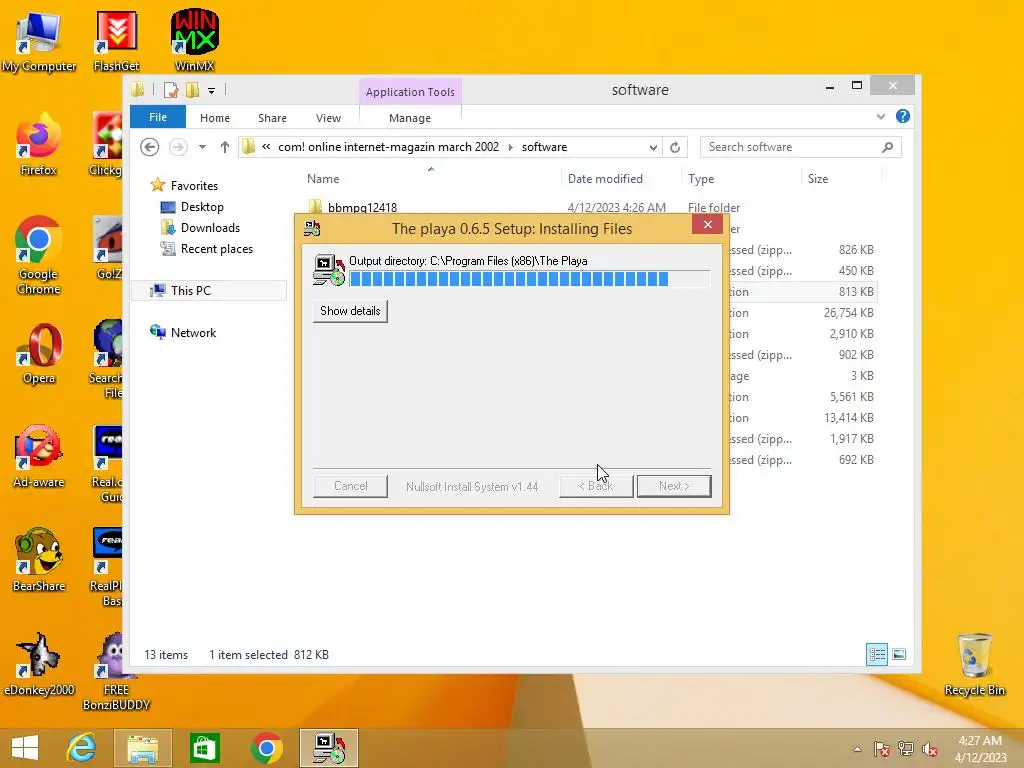This screenshot has width=1024, height=768.
Task: Open the View ribbon tab
Action: point(328,118)
